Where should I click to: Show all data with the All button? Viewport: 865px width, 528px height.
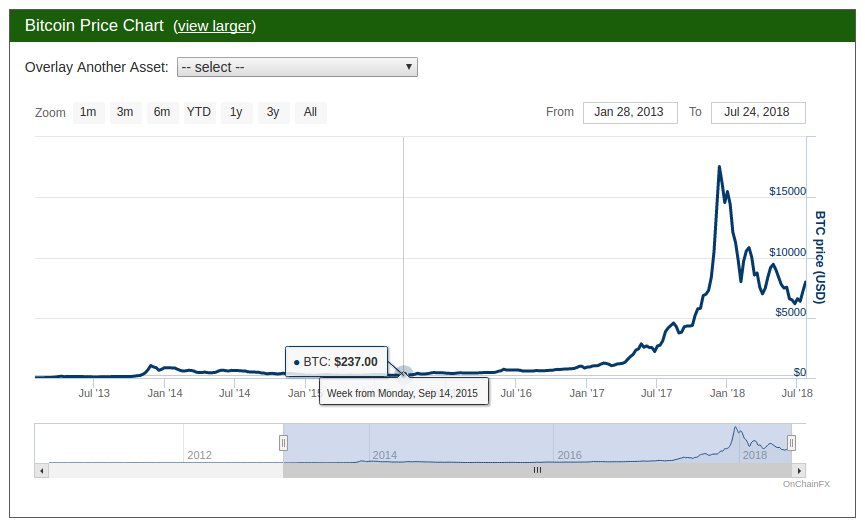click(x=310, y=112)
